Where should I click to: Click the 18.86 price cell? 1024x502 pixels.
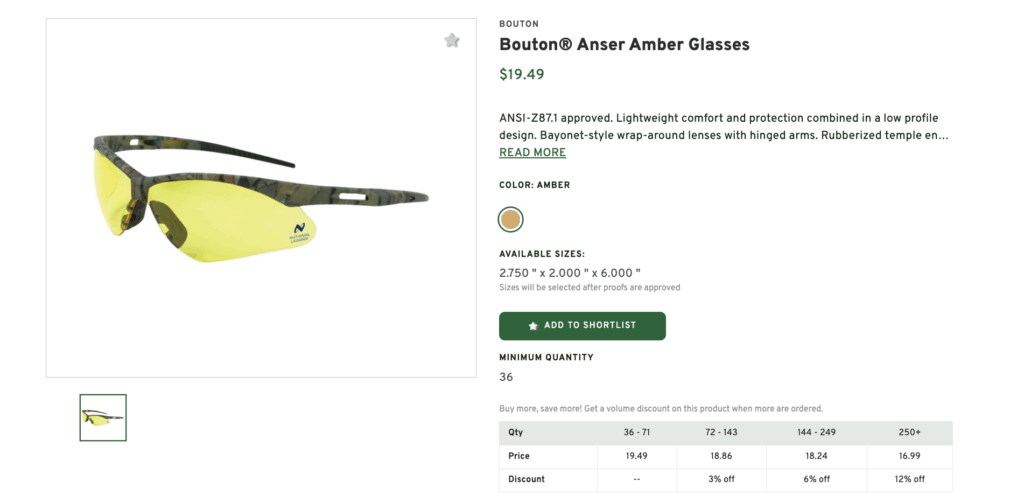coord(720,456)
